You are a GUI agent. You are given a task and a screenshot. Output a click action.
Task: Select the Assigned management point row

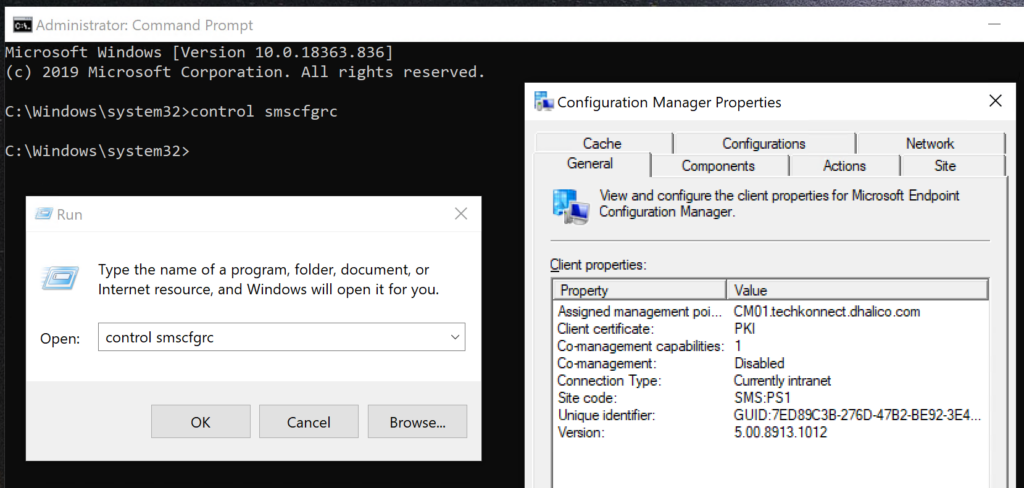pyautogui.click(x=770, y=312)
